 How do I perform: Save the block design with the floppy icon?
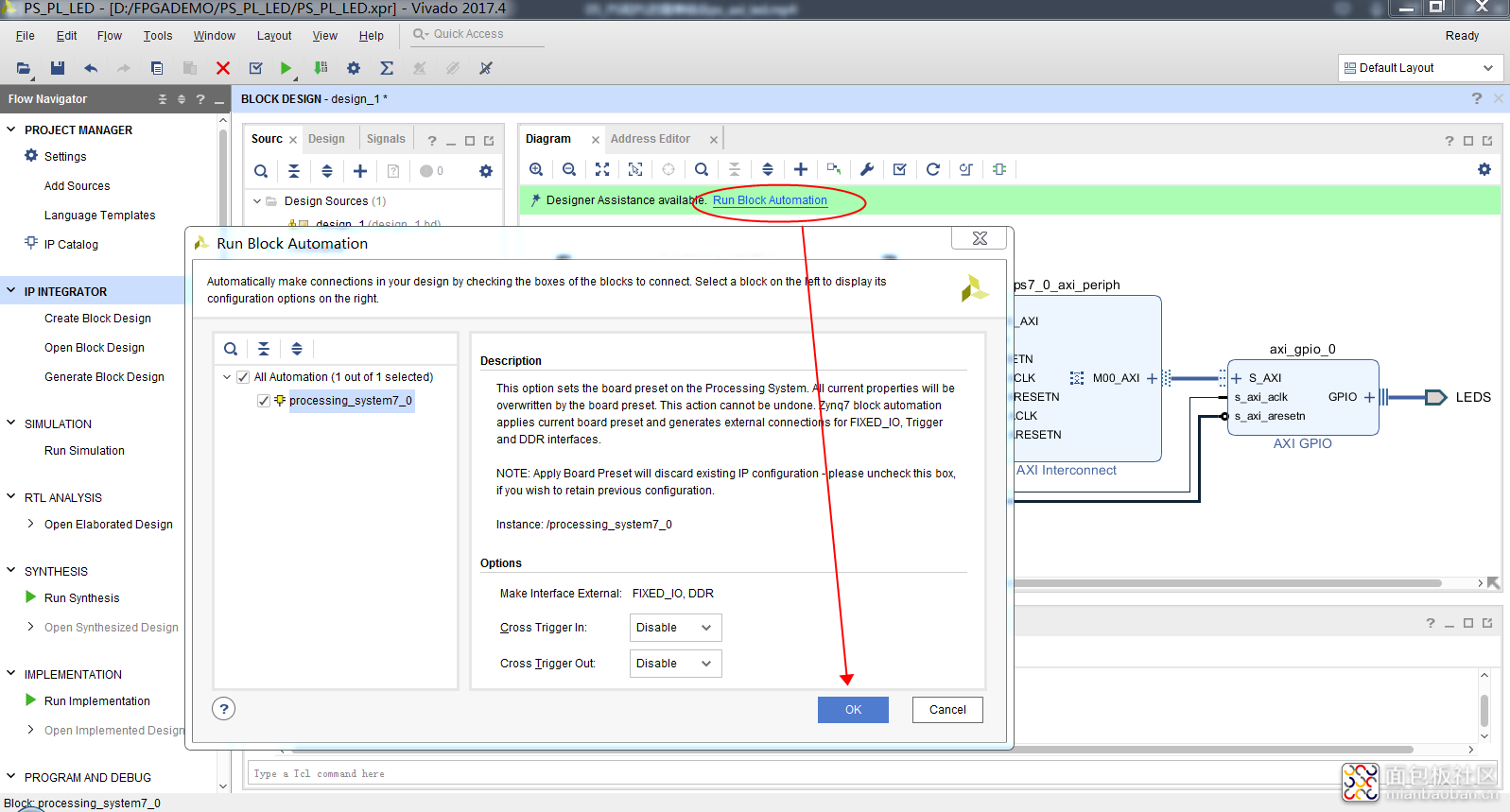click(x=58, y=68)
